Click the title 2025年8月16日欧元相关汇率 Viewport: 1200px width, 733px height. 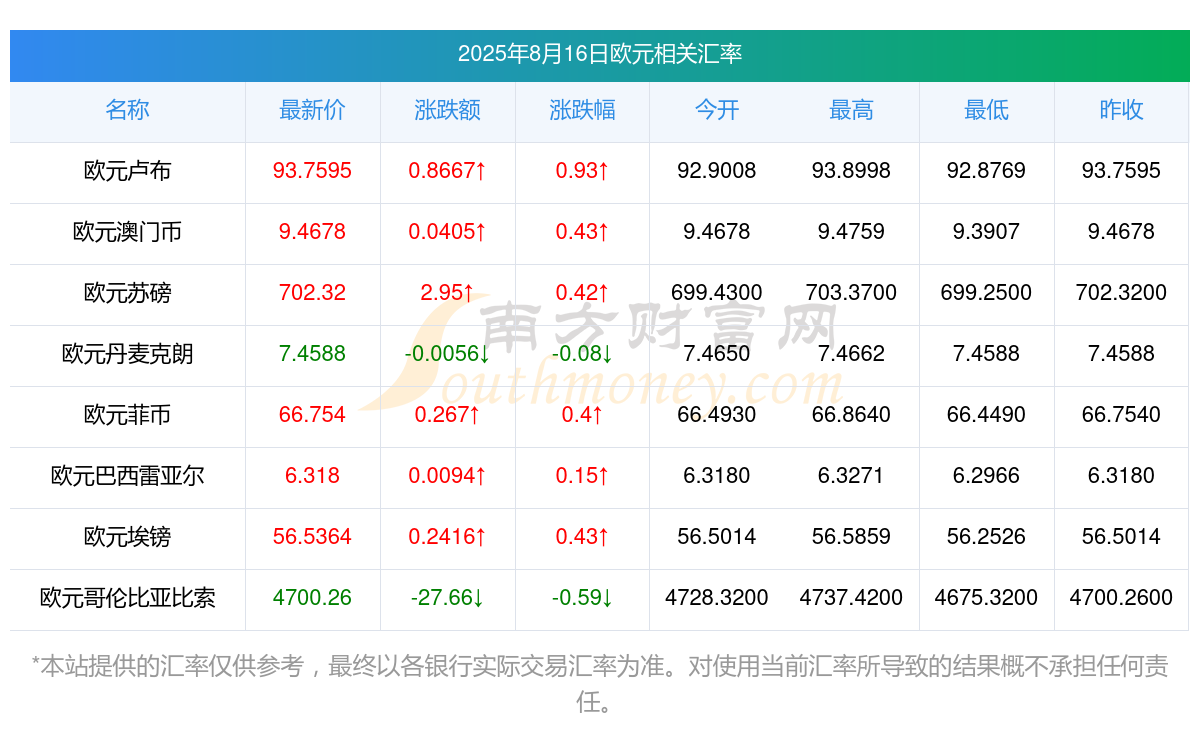click(x=599, y=54)
